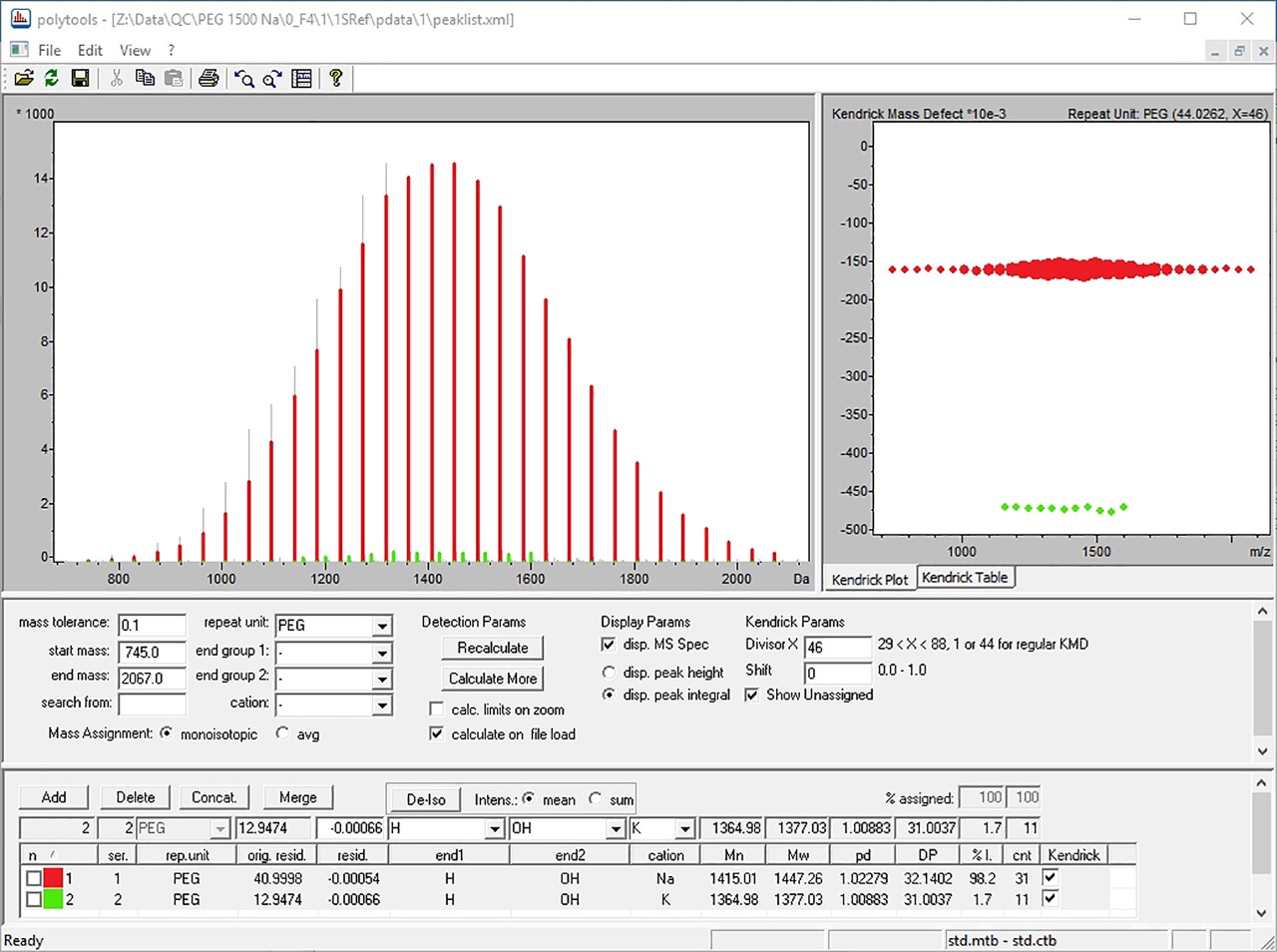
Task: Open the peak table list icon
Action: pos(301,78)
